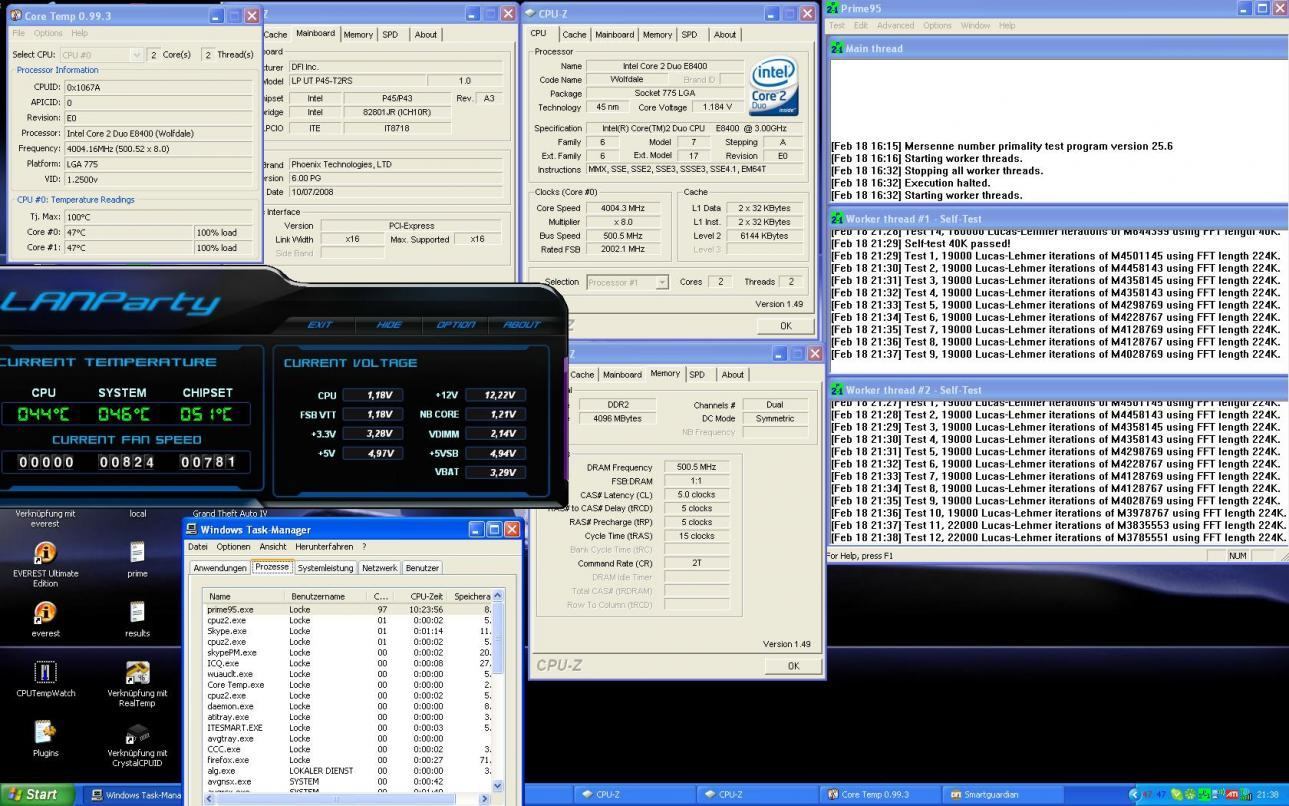Click OK in the CPU-Z processor window
Image resolution: width=1289 pixels, height=806 pixels.
pos(786,326)
